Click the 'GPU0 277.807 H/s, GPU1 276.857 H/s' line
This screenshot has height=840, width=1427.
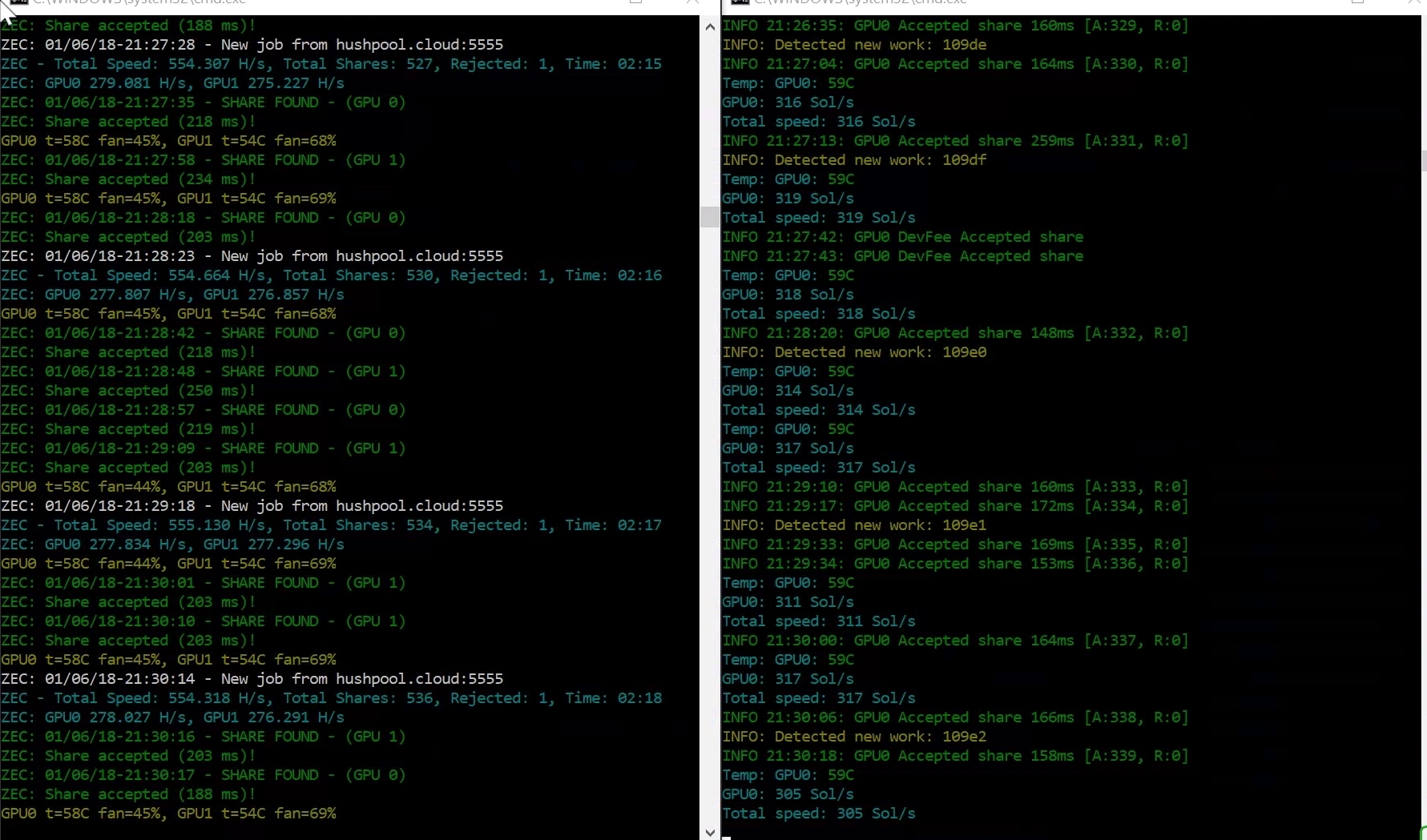click(x=173, y=295)
